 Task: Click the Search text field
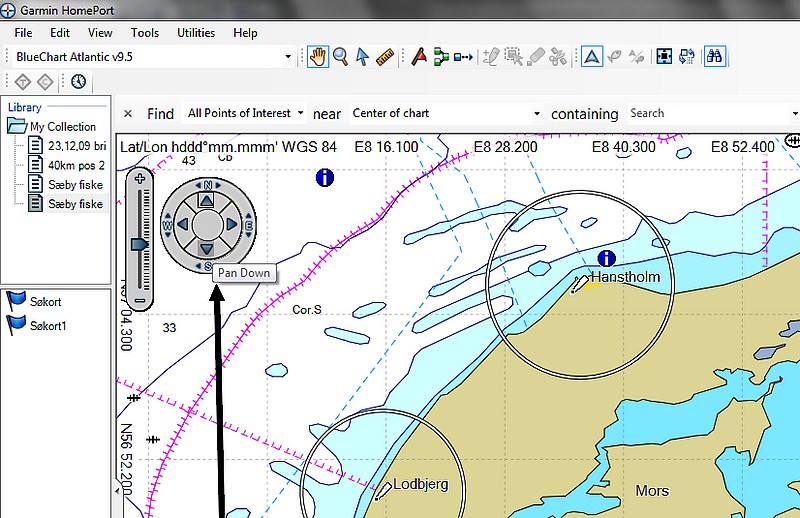(709, 113)
